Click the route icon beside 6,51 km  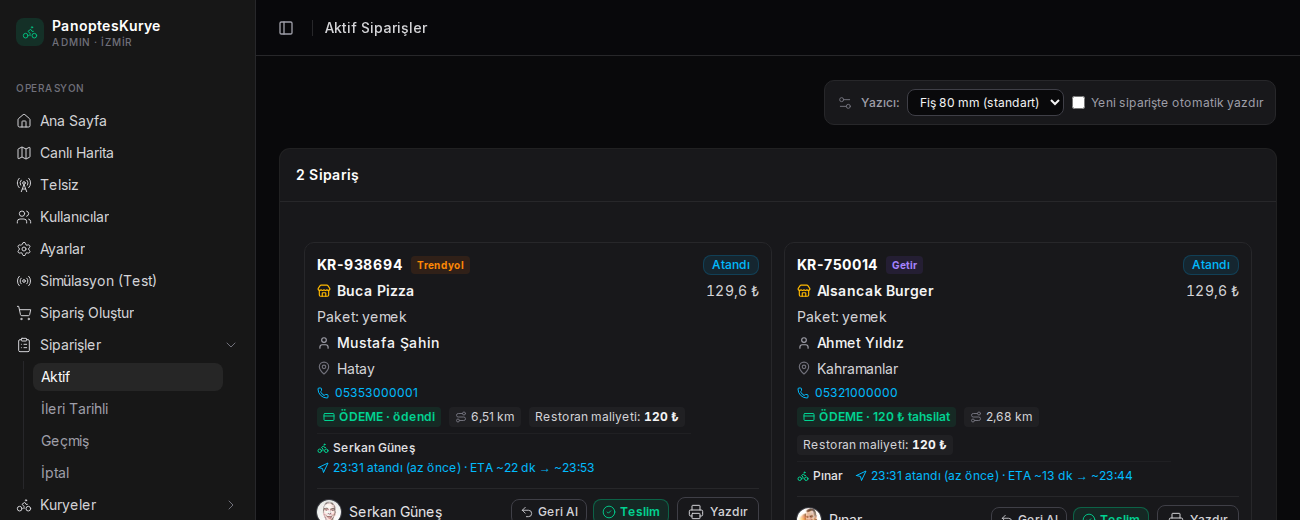(461, 417)
